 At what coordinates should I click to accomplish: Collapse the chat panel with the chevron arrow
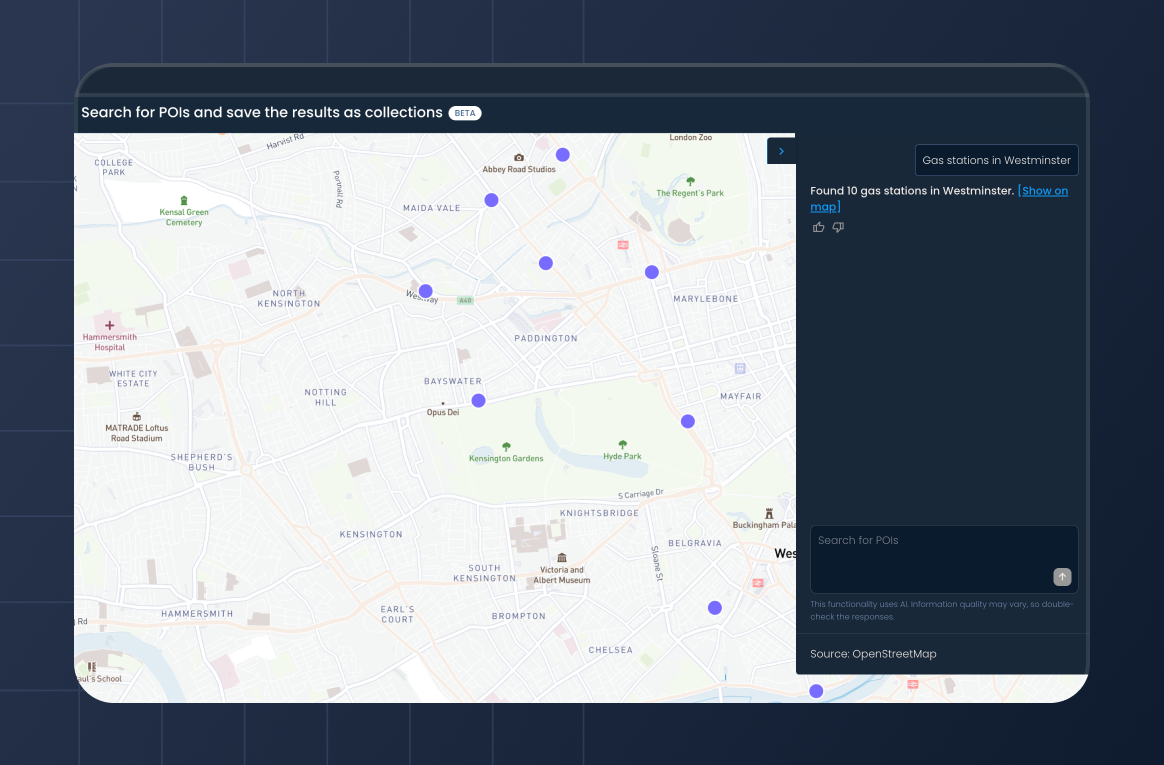click(781, 151)
